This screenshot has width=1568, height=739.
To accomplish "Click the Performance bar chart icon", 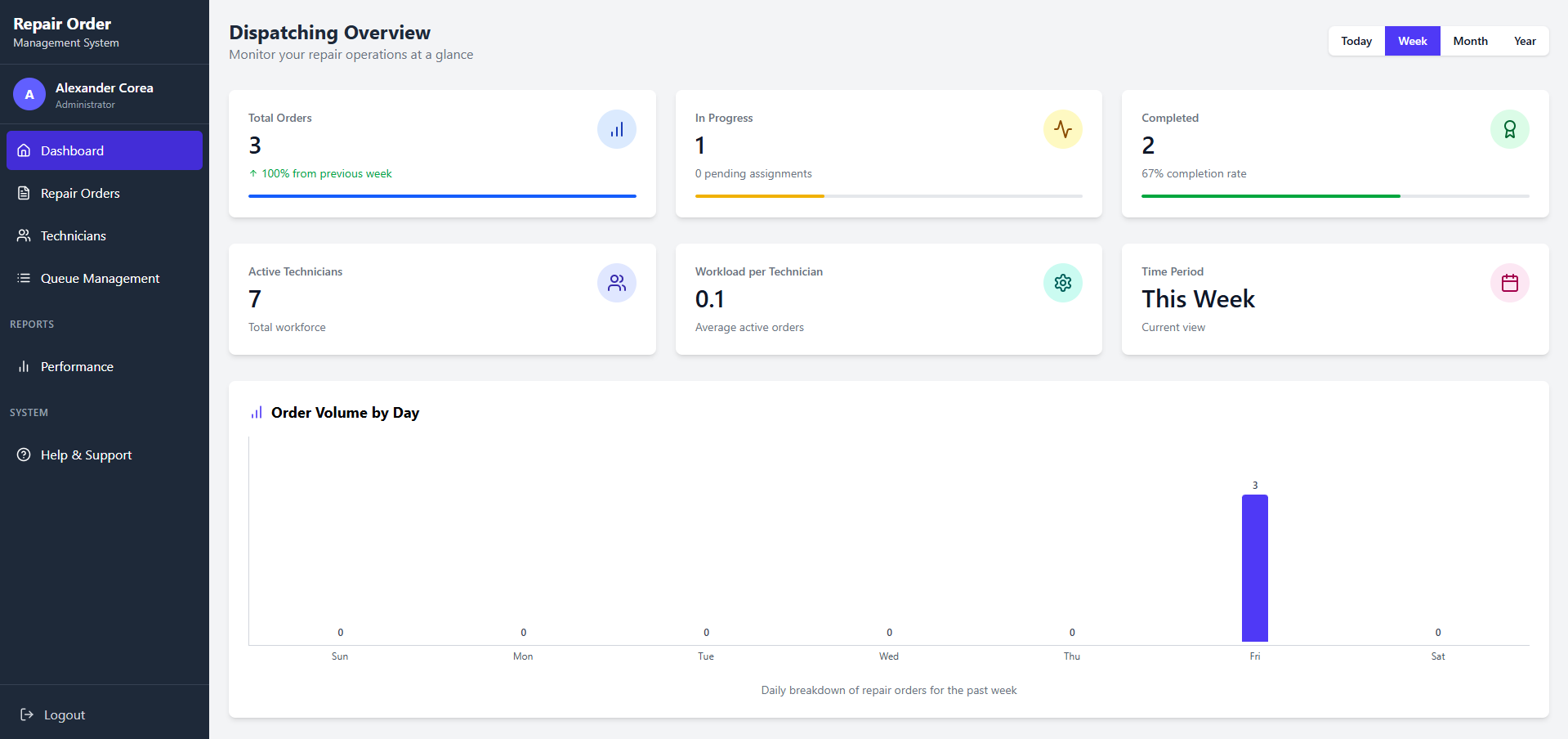I will point(24,366).
